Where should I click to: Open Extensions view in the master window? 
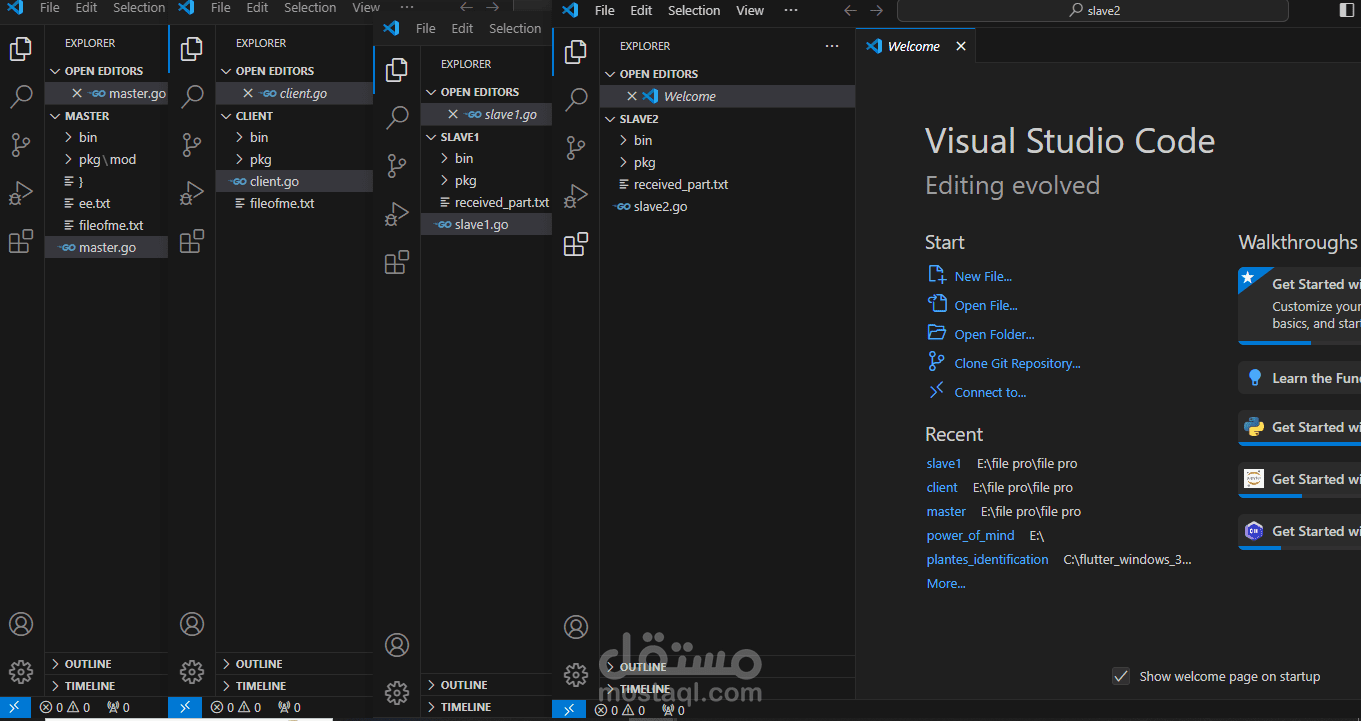coord(21,241)
